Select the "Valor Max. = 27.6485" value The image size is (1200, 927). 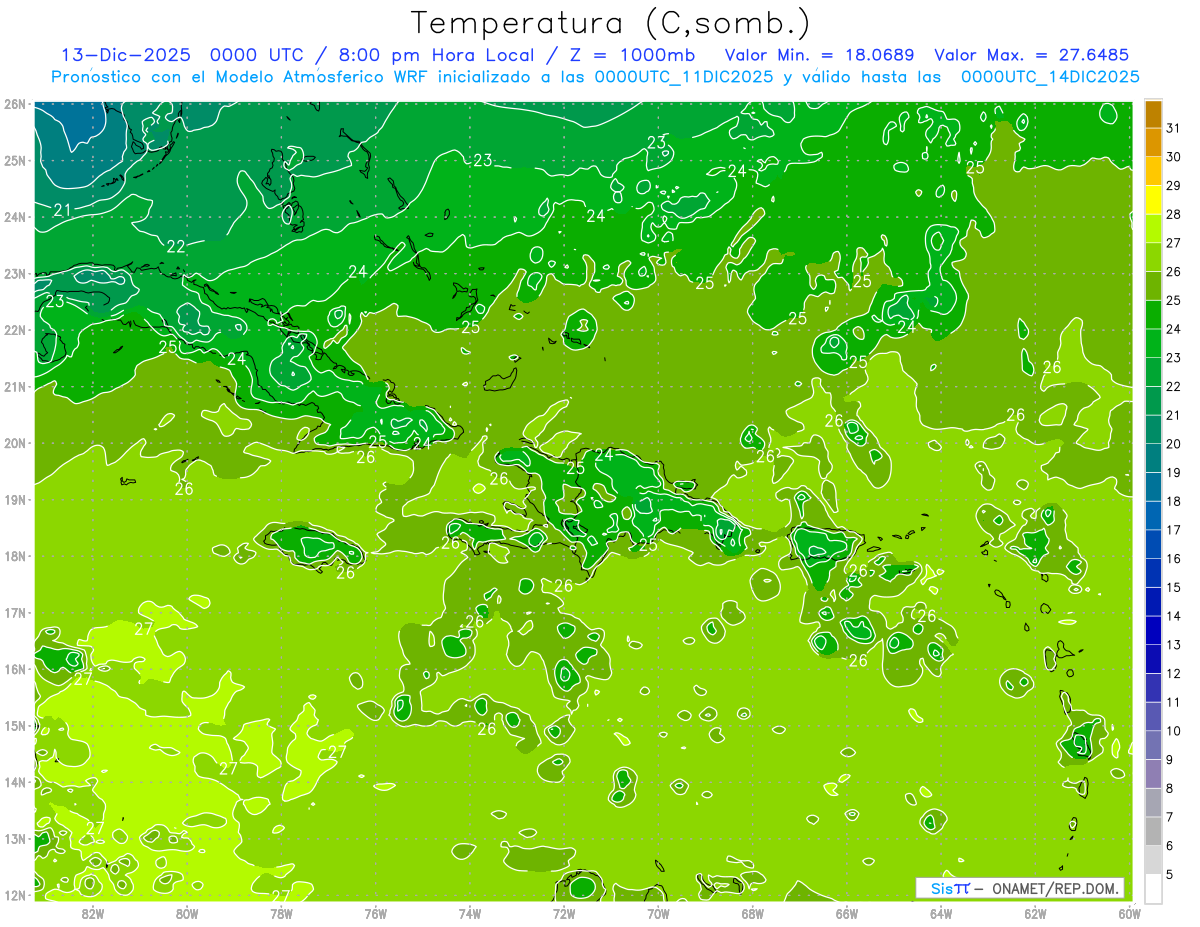tap(1031, 55)
